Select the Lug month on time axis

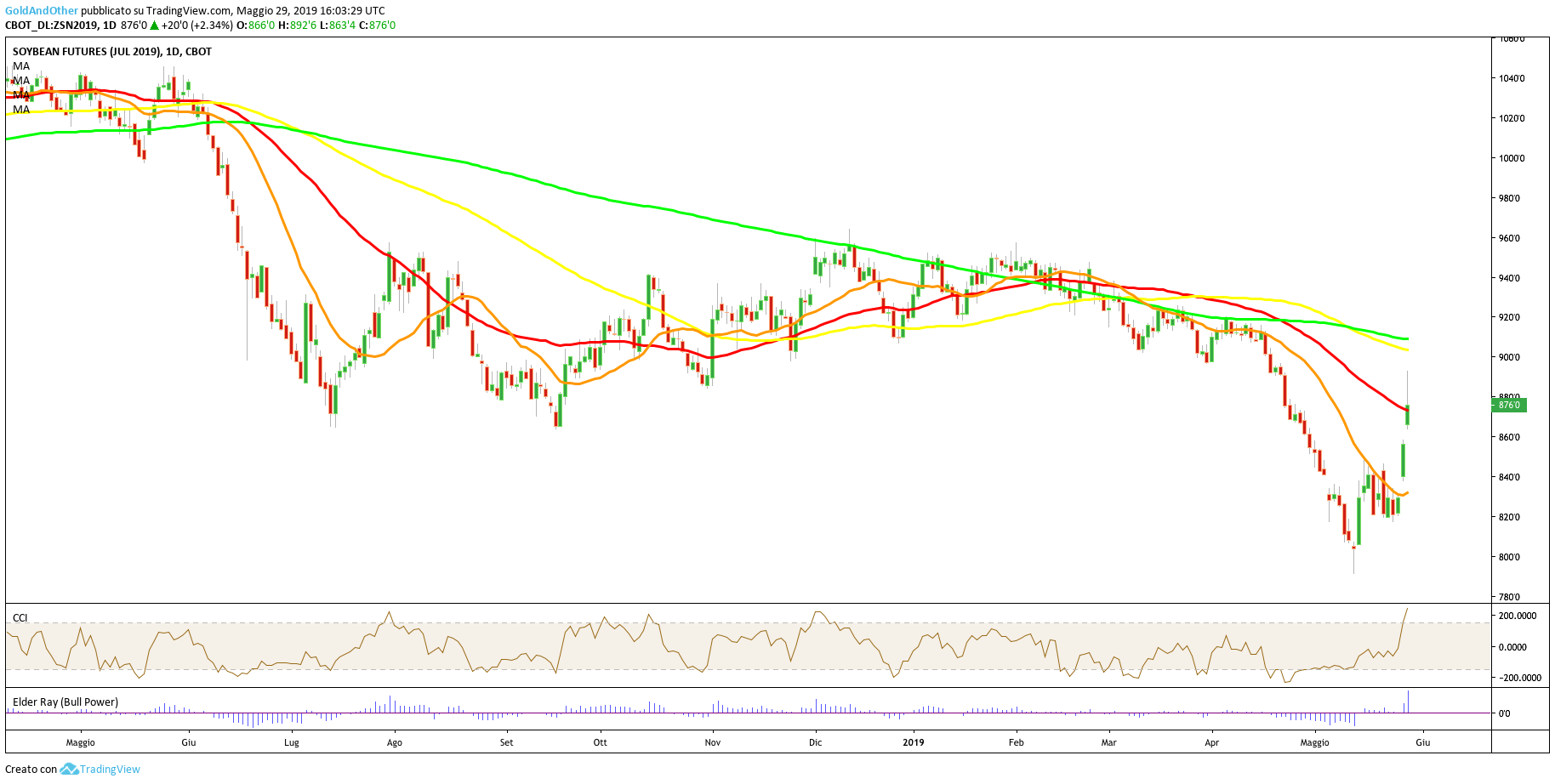(x=292, y=743)
